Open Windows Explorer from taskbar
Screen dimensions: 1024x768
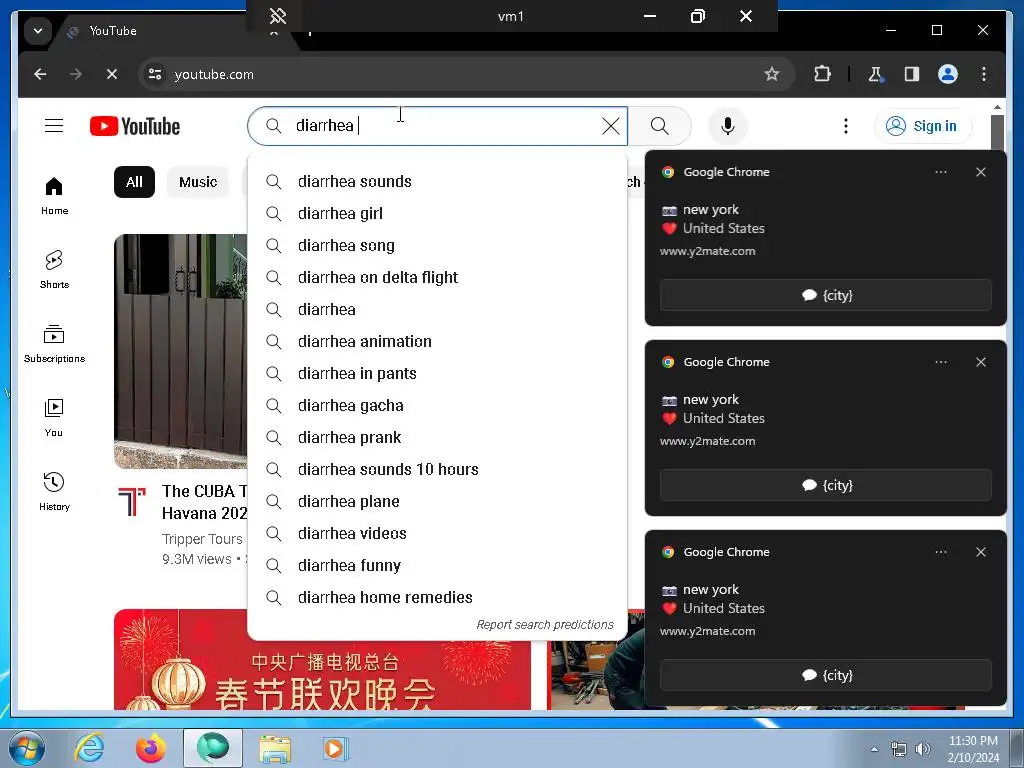click(275, 748)
